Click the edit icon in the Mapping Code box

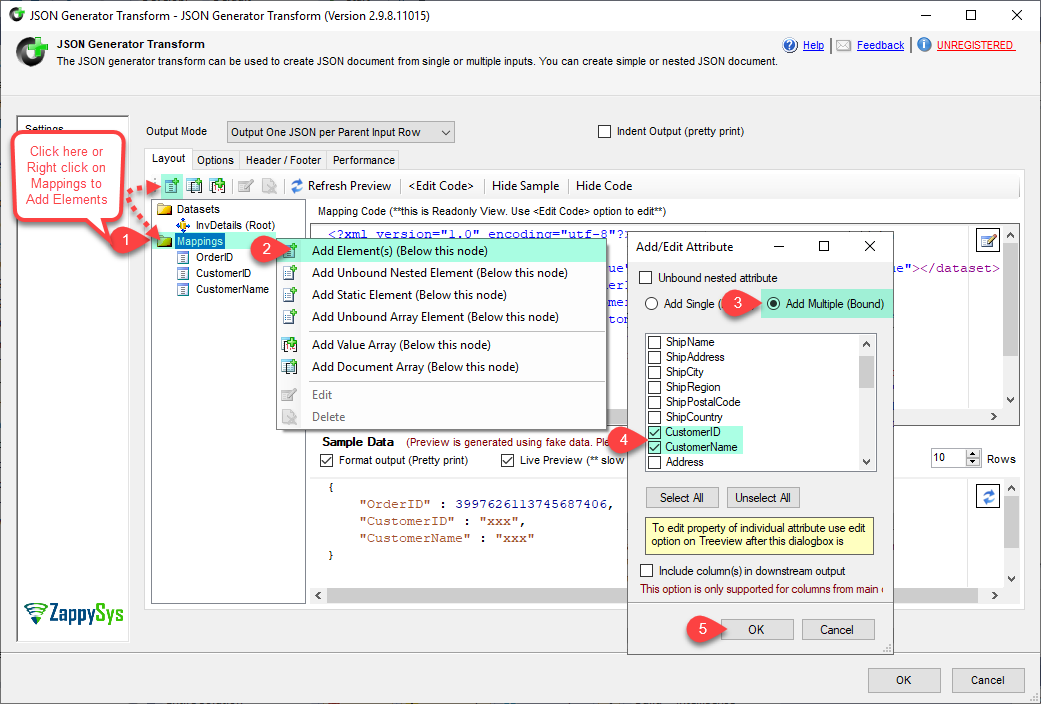point(988,240)
